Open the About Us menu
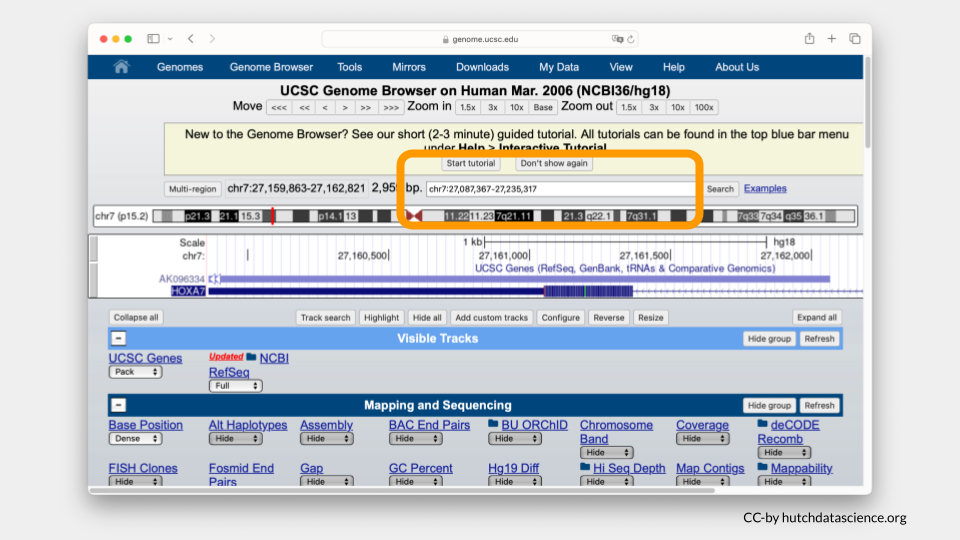The height and width of the screenshot is (540, 960). [737, 67]
